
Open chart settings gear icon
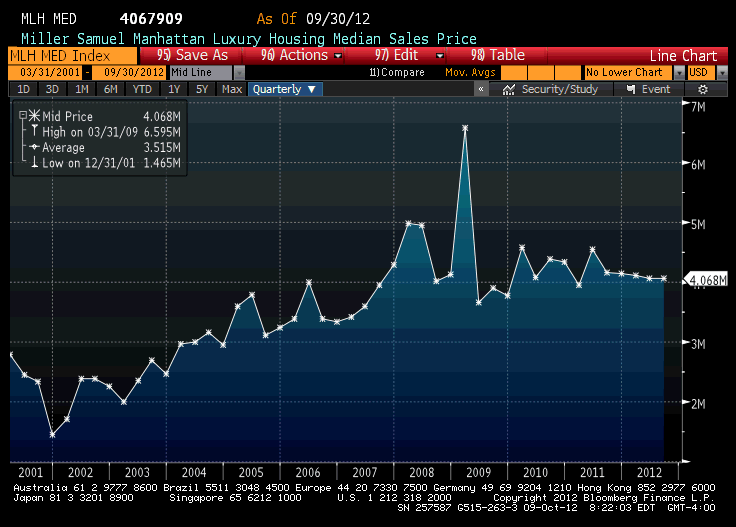[x=703, y=89]
